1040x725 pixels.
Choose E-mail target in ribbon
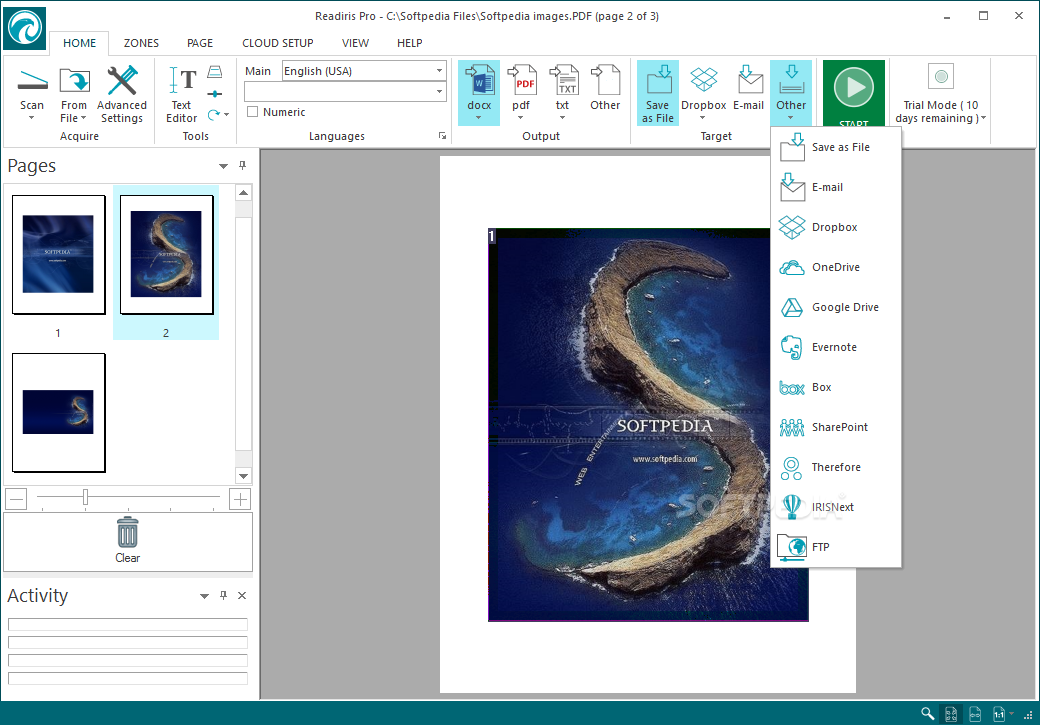tap(749, 88)
